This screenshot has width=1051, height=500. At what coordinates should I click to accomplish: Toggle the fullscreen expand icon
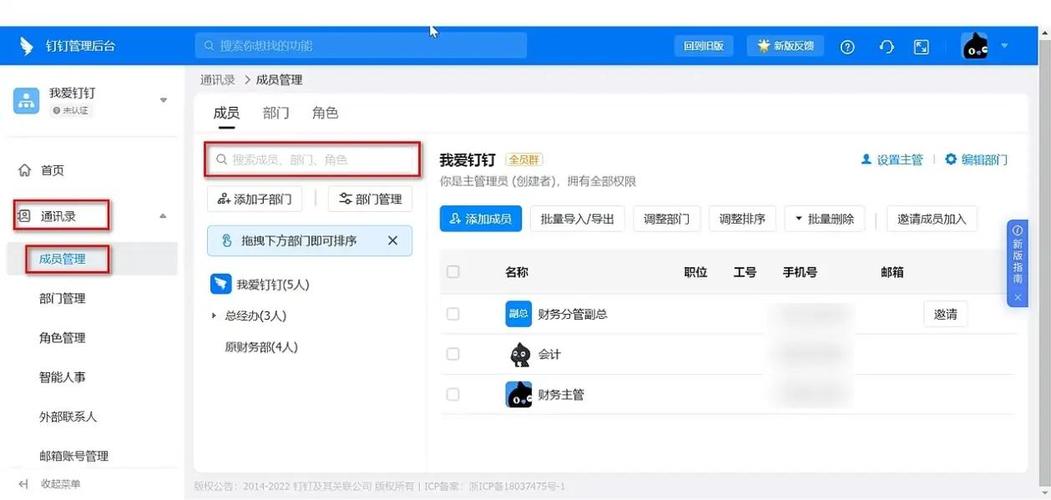(x=922, y=46)
